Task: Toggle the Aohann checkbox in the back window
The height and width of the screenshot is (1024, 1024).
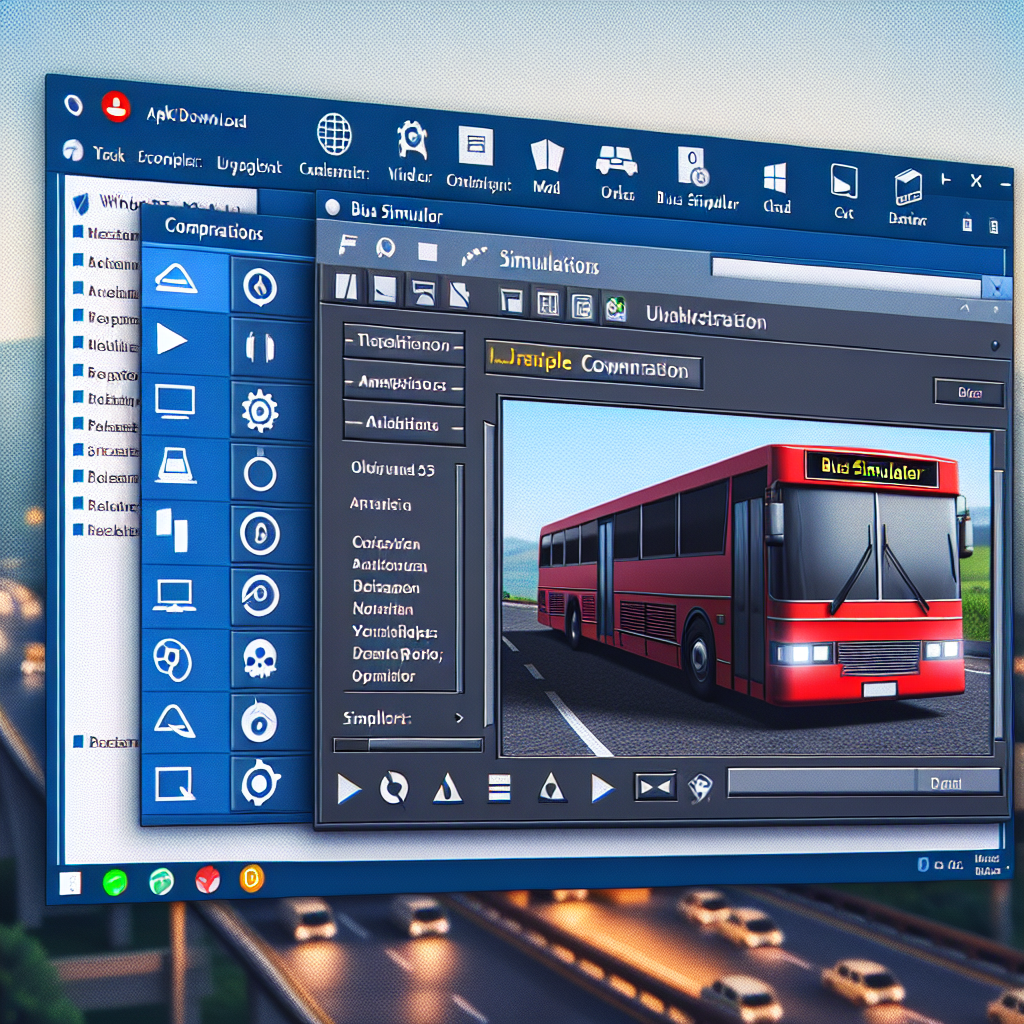Action: point(78,260)
